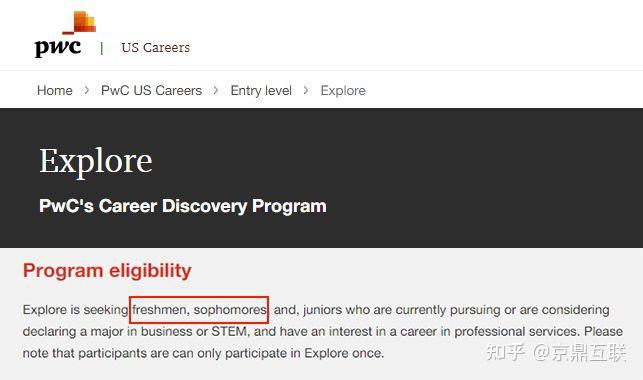
Task: Click the @京鼎互联 watermark handle
Action: click(579, 353)
